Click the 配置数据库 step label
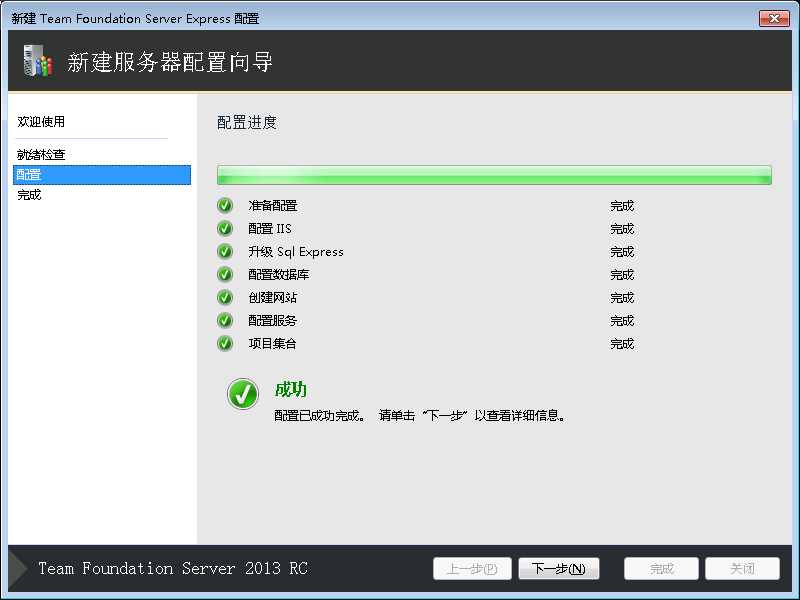 (x=279, y=274)
